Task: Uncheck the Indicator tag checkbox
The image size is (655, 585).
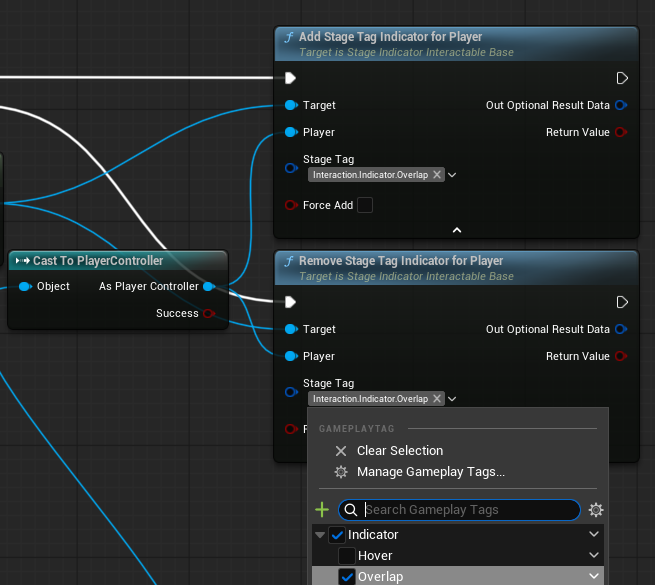Action: click(337, 535)
